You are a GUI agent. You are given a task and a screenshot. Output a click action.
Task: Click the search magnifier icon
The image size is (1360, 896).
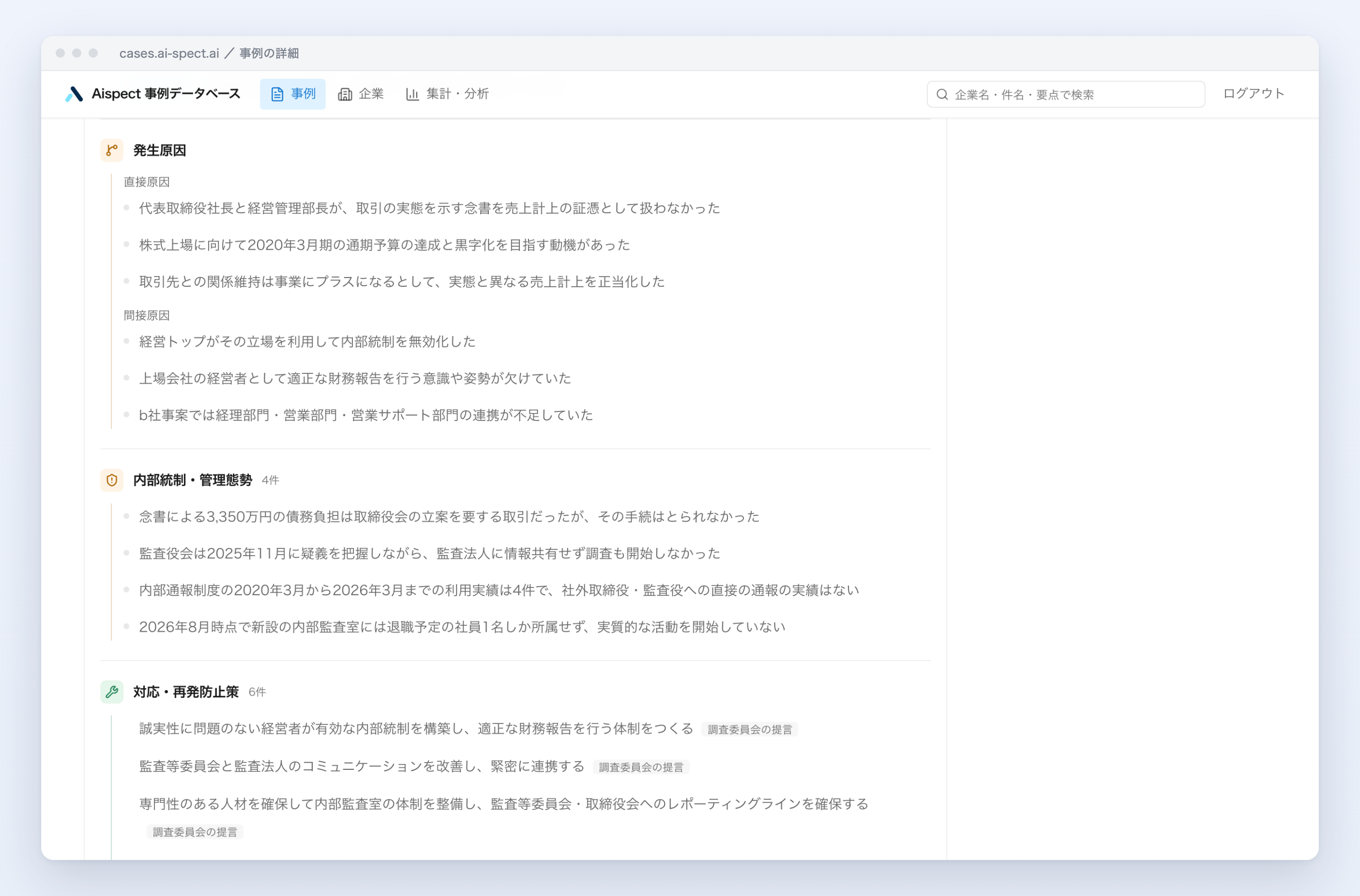pos(942,94)
